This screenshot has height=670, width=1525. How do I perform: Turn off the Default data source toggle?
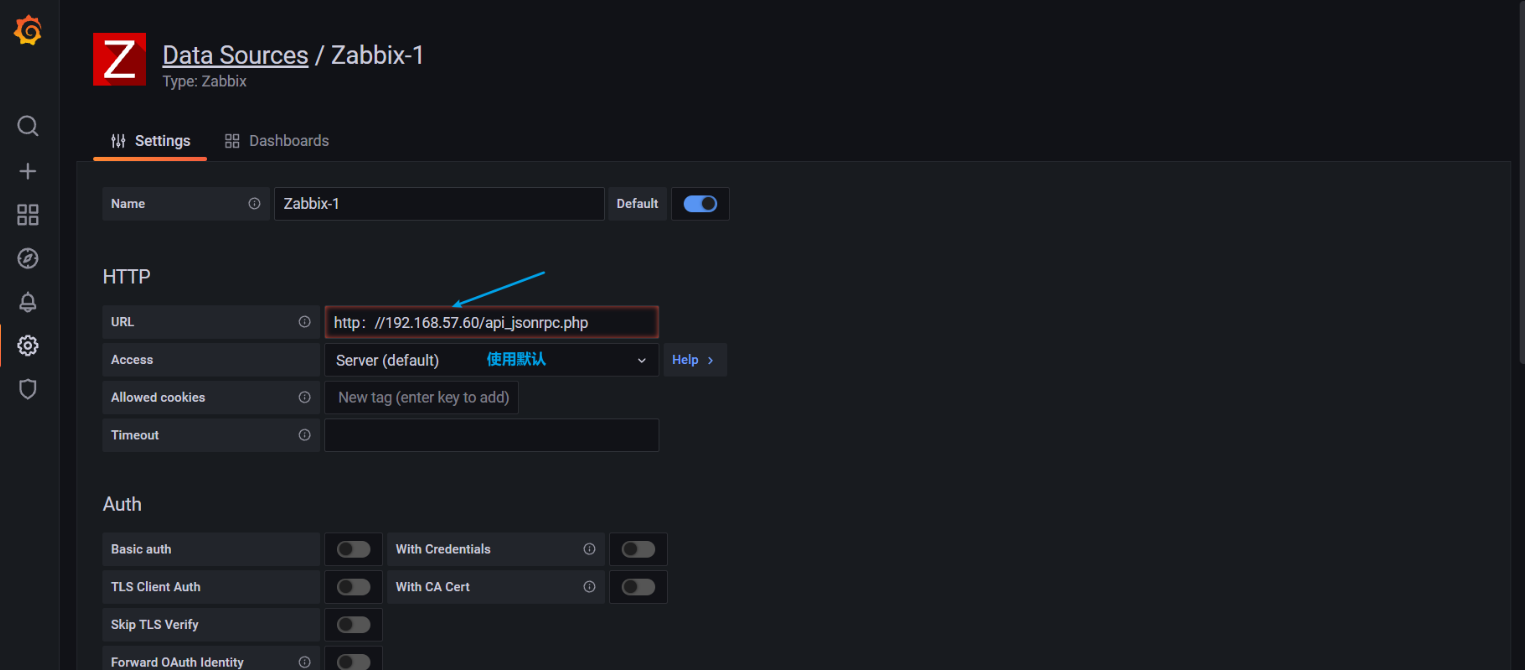click(700, 203)
